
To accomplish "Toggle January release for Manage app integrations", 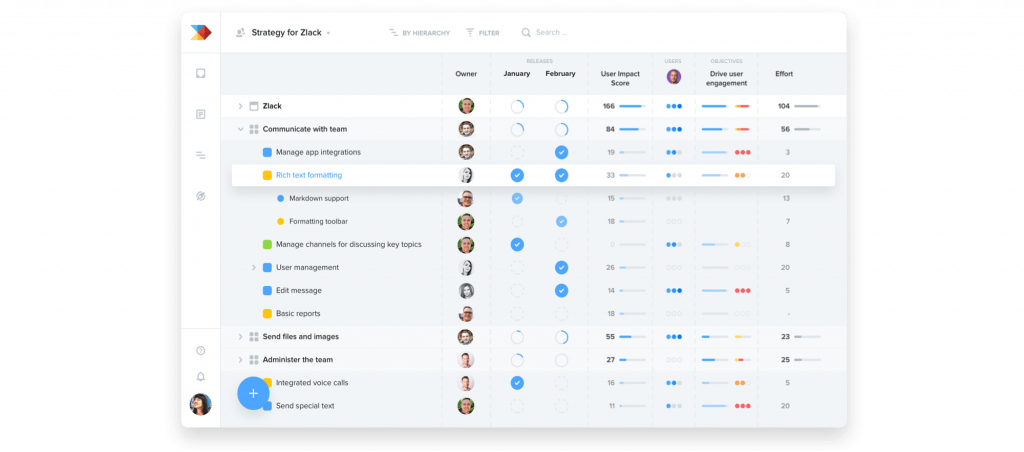I will [x=517, y=152].
